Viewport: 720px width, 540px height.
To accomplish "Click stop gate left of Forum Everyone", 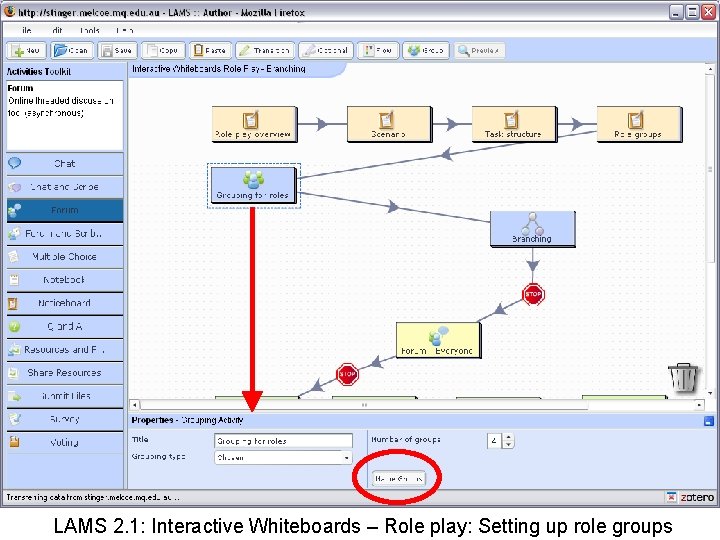I will [347, 374].
